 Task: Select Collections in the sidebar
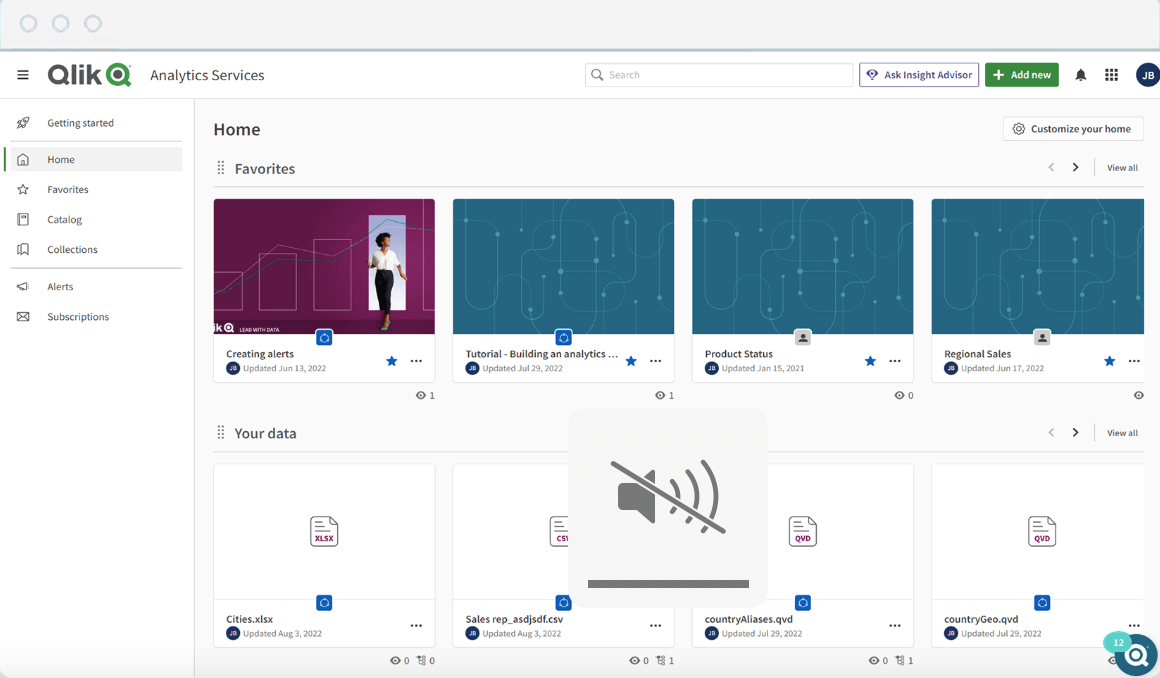coord(72,249)
